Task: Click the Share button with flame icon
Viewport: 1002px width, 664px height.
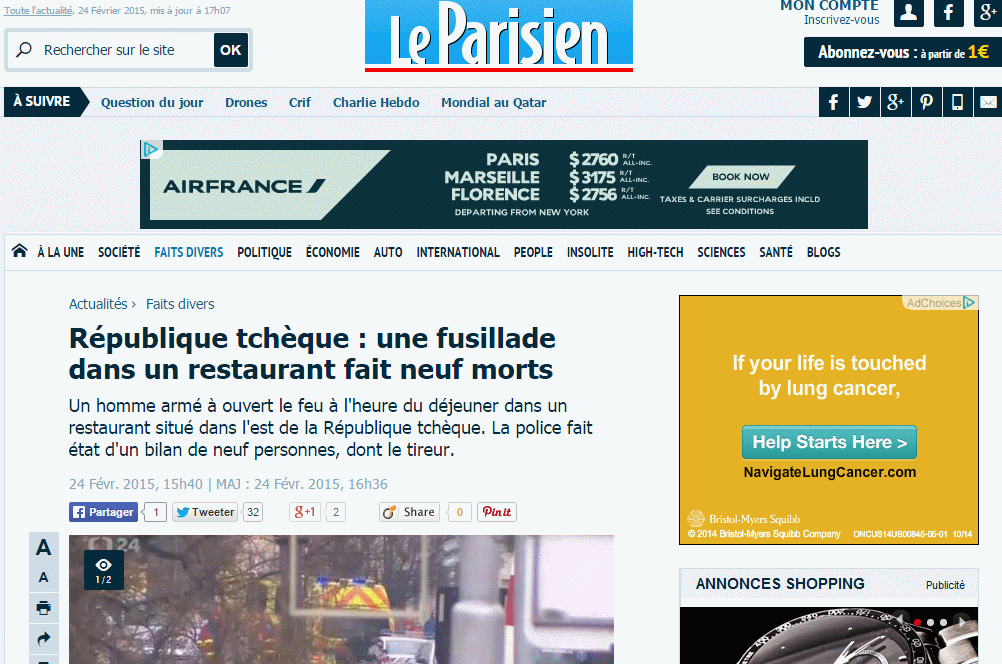Action: click(x=410, y=512)
